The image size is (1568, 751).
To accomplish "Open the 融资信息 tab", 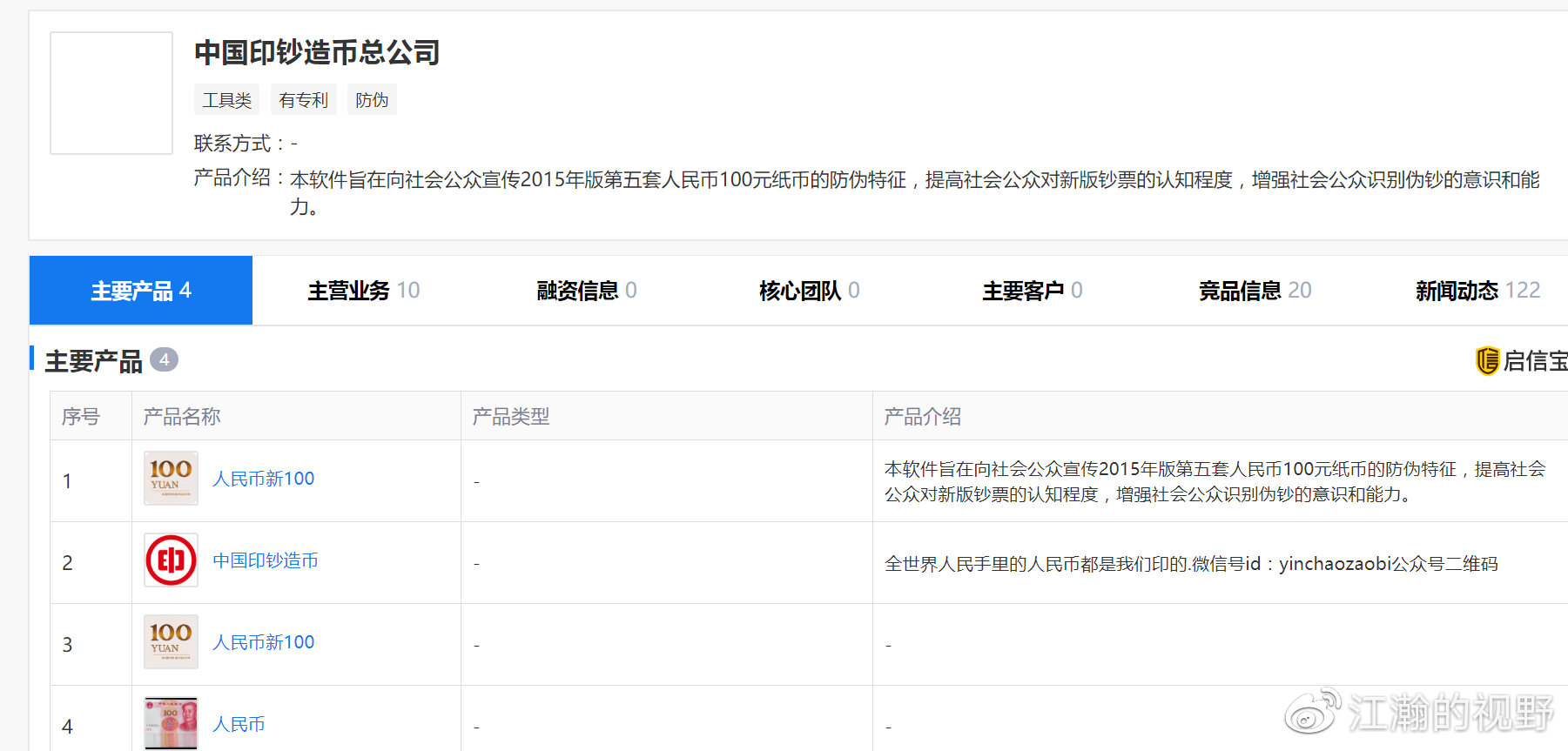I will point(586,291).
